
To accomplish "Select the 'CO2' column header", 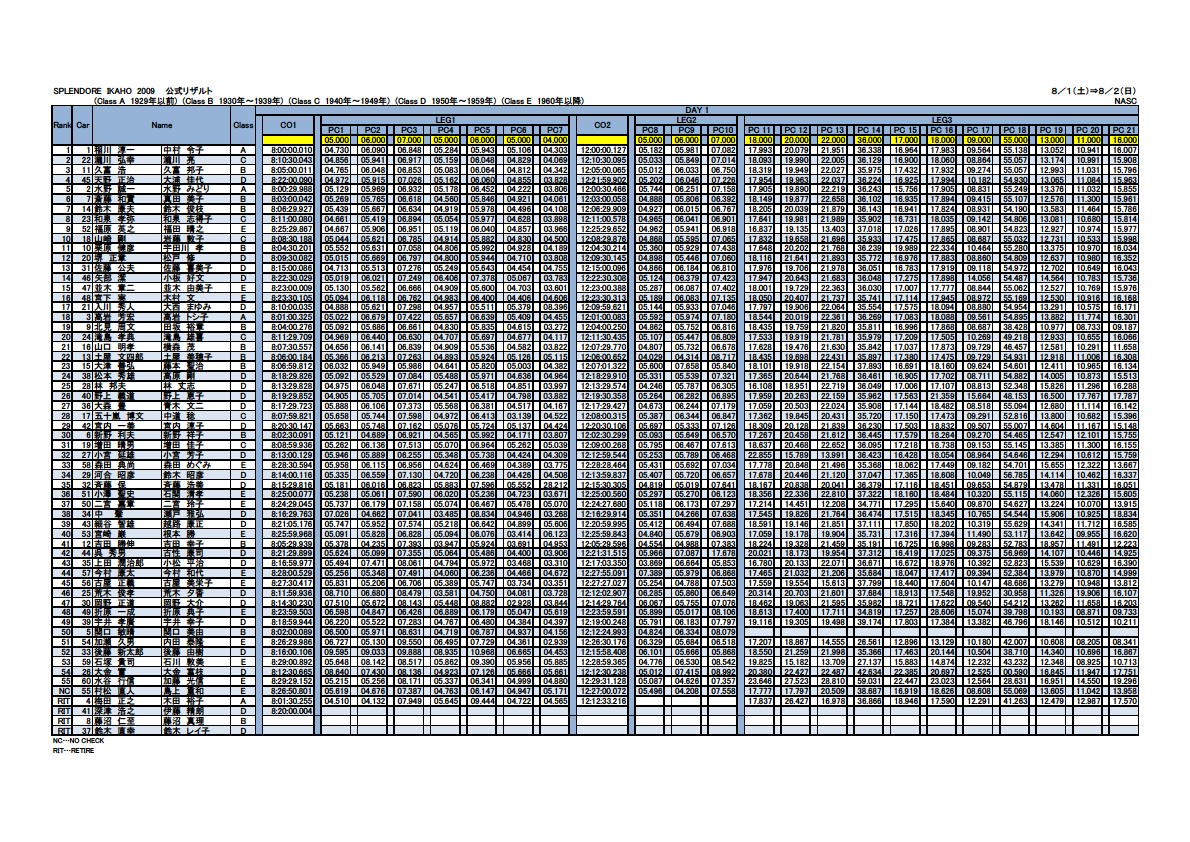I will point(602,125).
